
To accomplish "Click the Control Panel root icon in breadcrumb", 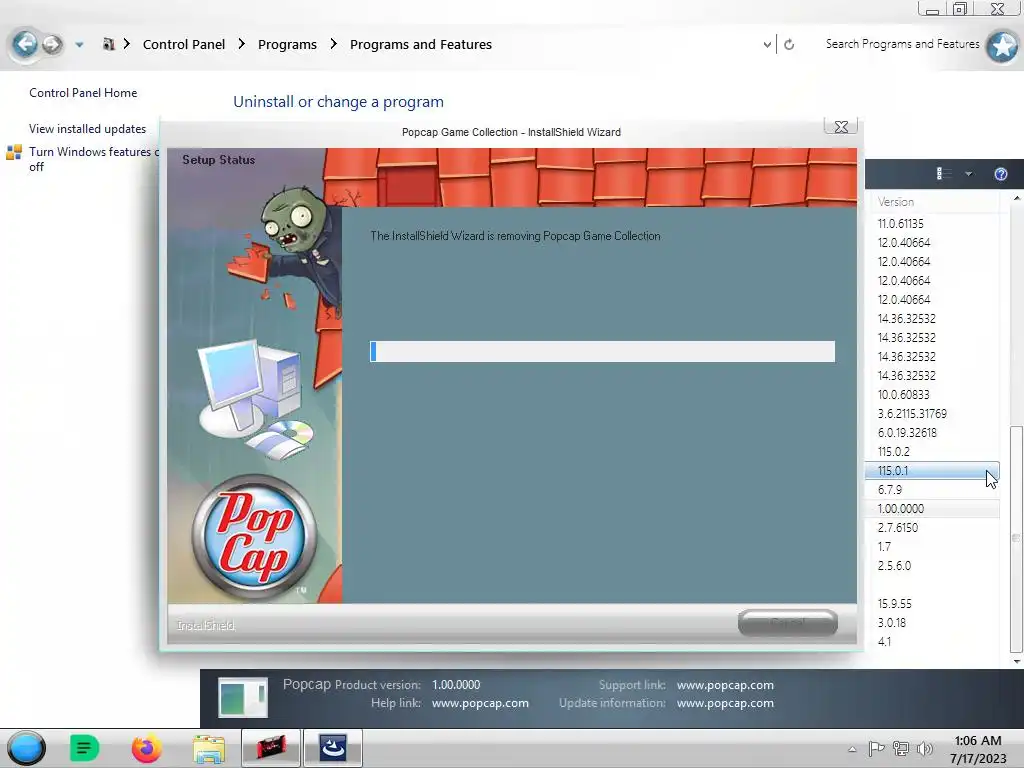I will [108, 44].
